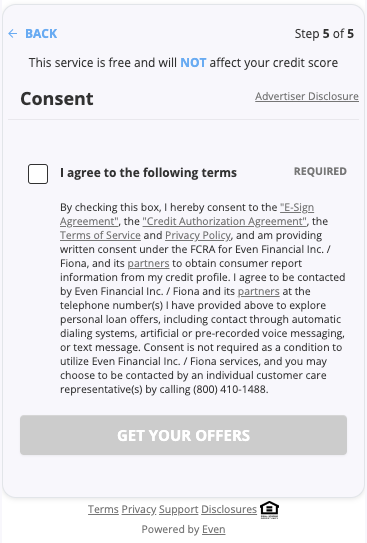Click the Consent heading
The height and width of the screenshot is (543, 367).
click(57, 99)
